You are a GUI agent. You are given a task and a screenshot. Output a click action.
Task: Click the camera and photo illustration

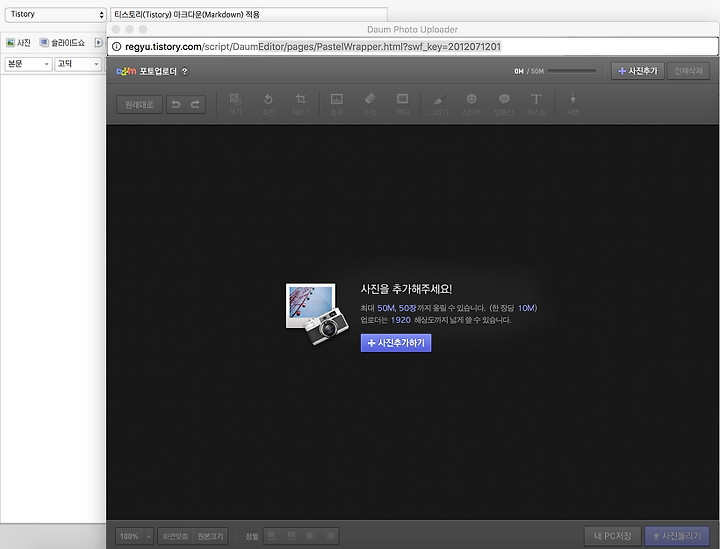coord(317,314)
